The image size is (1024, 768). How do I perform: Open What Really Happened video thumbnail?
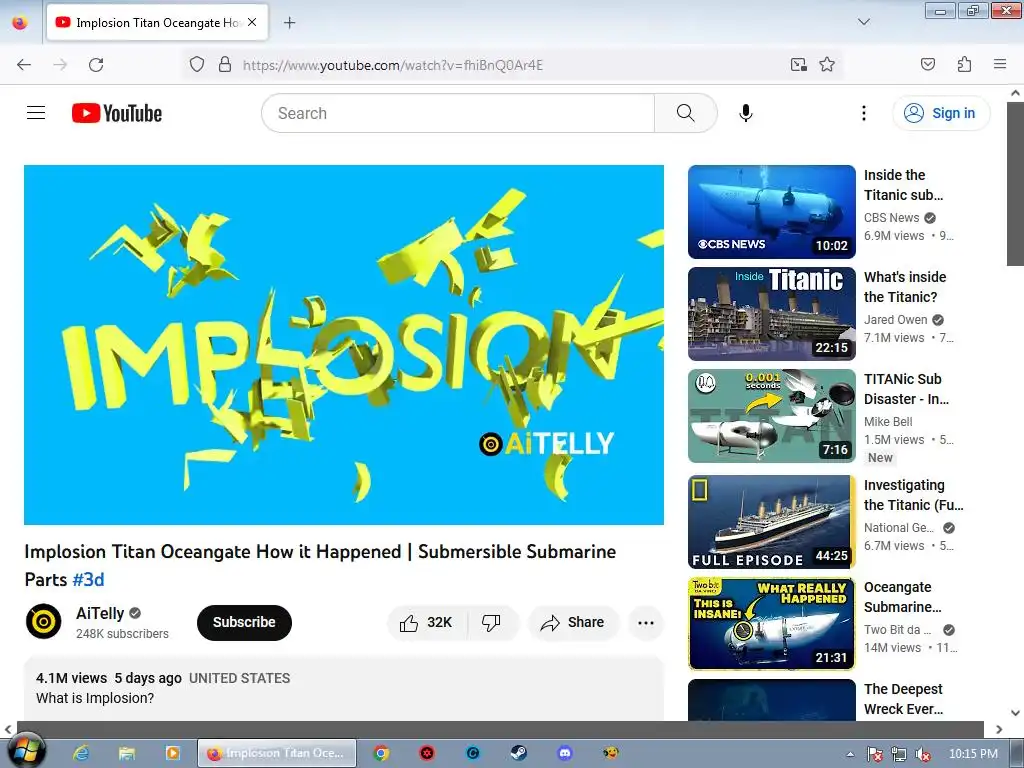pyautogui.click(x=772, y=624)
